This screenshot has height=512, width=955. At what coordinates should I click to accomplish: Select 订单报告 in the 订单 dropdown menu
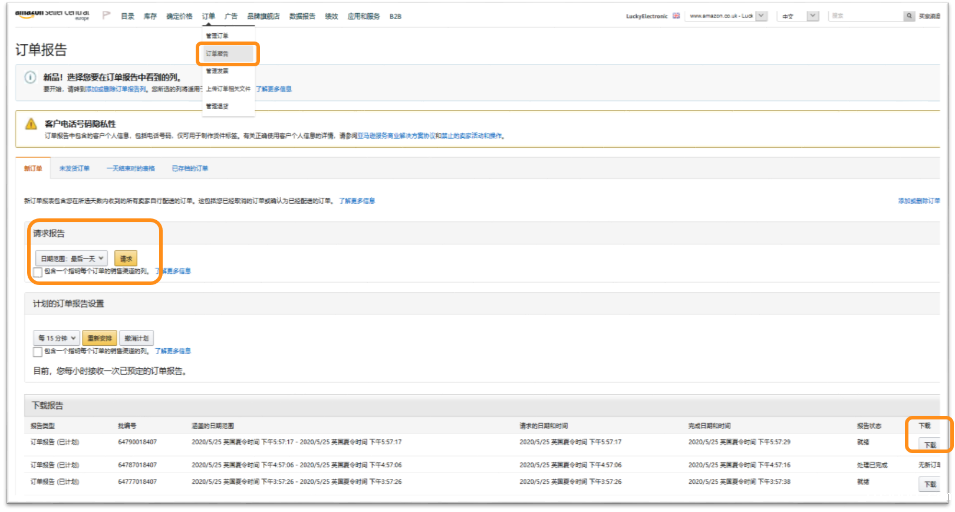[217, 53]
